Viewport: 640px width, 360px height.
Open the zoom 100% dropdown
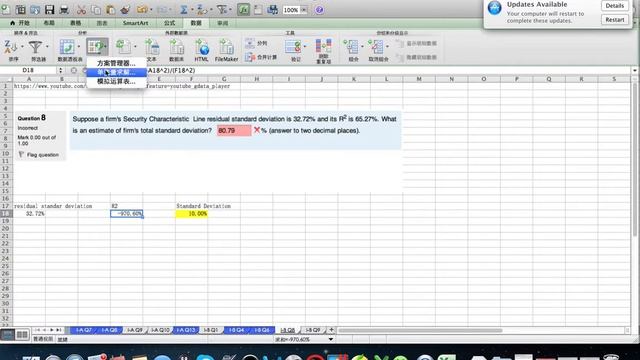pyautogui.click(x=304, y=10)
